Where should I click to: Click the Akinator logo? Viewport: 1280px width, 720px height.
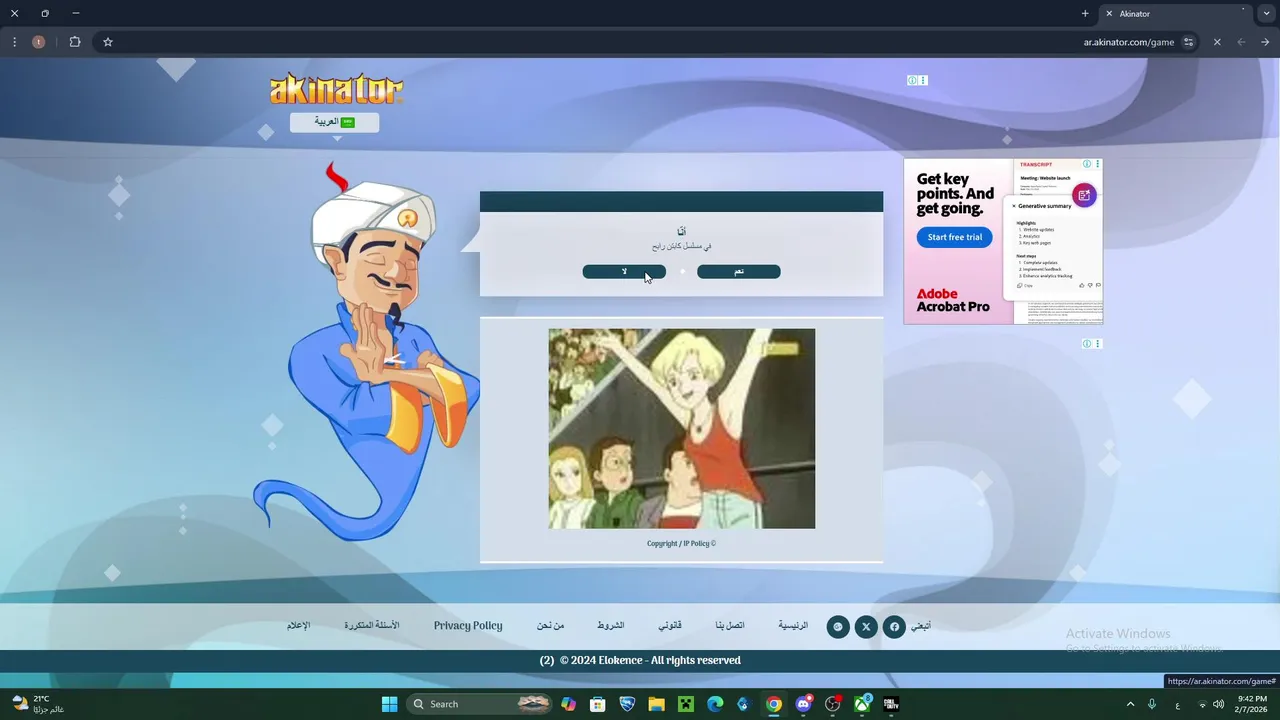point(336,89)
